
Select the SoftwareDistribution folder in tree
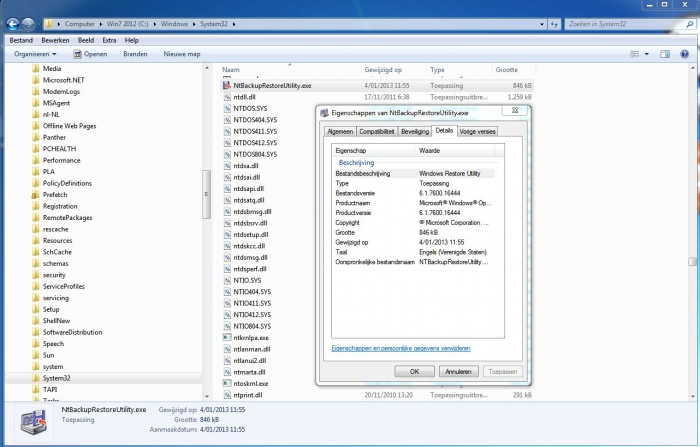[72, 332]
